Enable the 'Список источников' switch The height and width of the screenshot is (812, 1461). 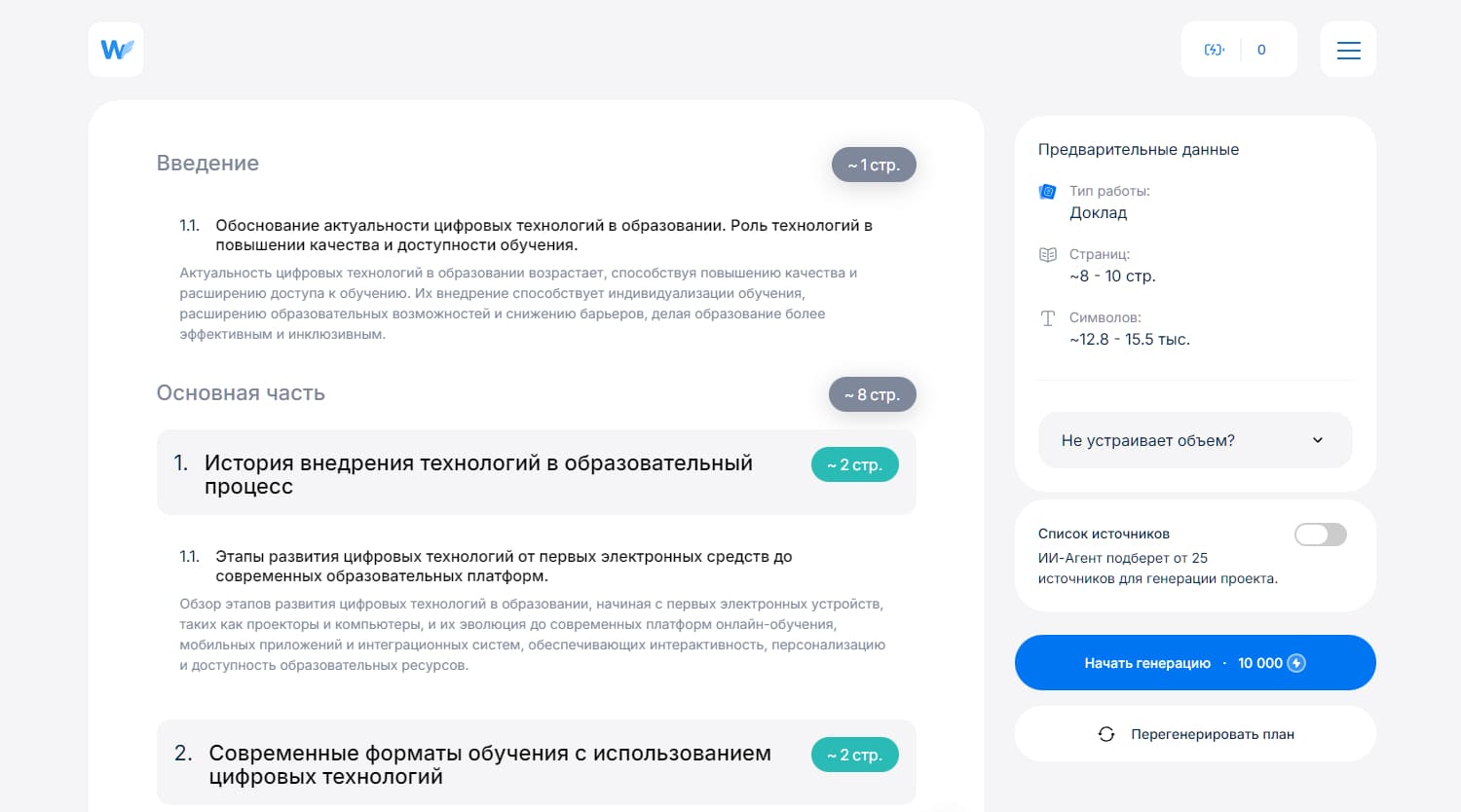(1320, 534)
